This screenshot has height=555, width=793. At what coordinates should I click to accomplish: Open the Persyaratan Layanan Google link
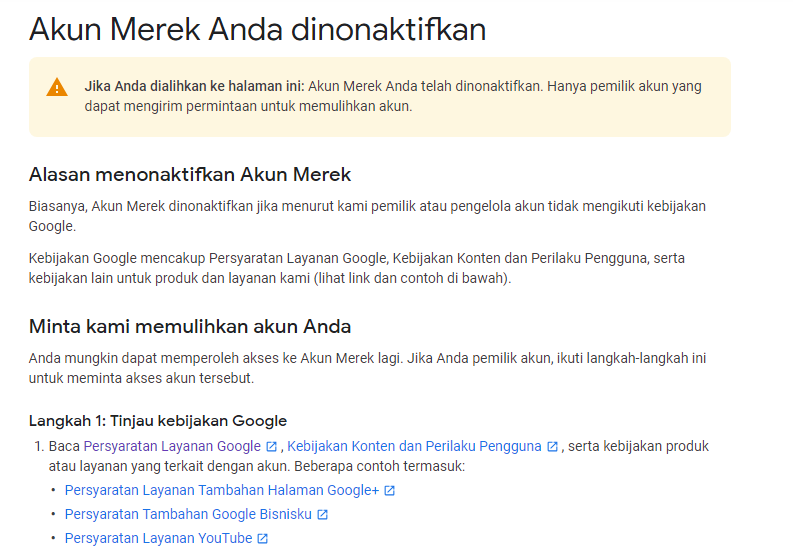click(x=172, y=446)
